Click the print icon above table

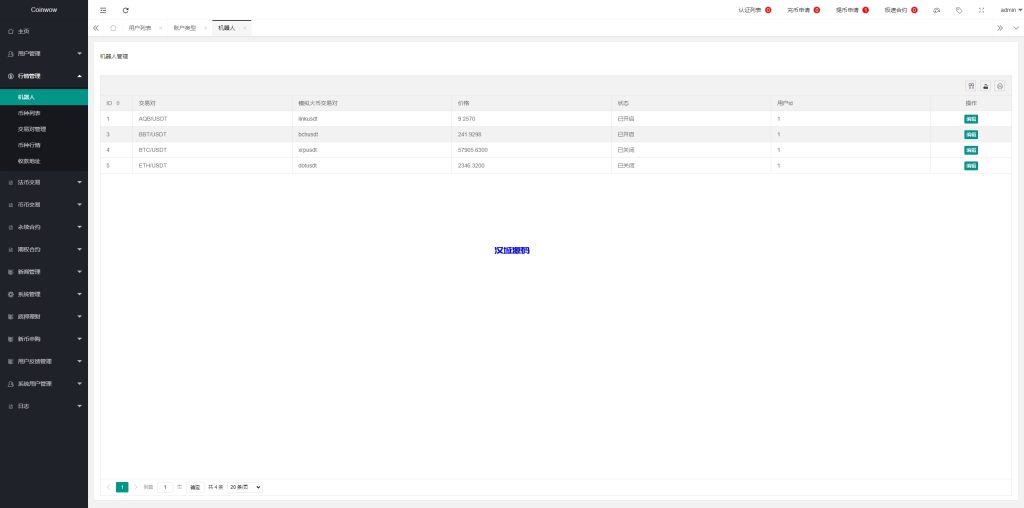(999, 87)
